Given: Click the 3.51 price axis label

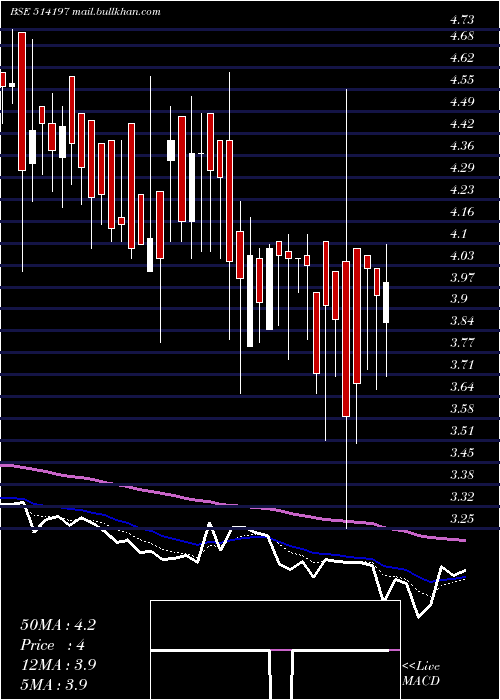Looking at the screenshot, I should click(x=462, y=431).
